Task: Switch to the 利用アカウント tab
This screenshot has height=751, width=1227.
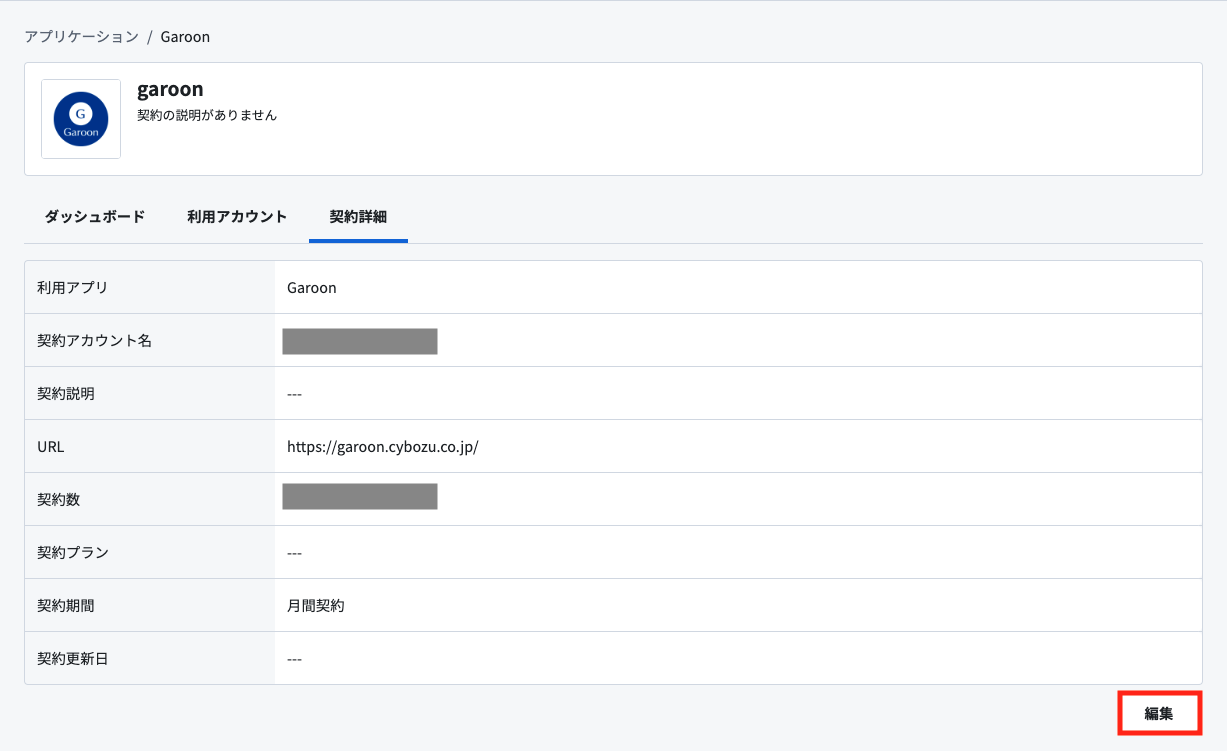Action: (237, 217)
